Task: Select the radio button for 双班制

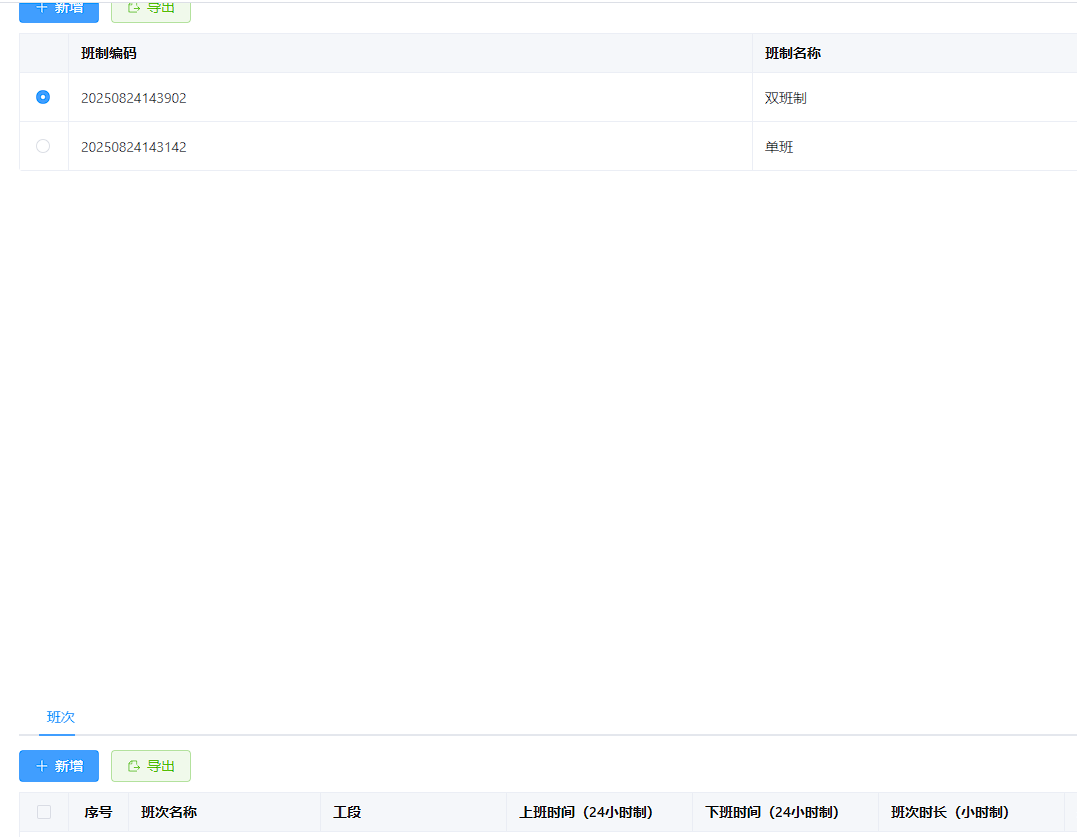Action: coord(42,97)
